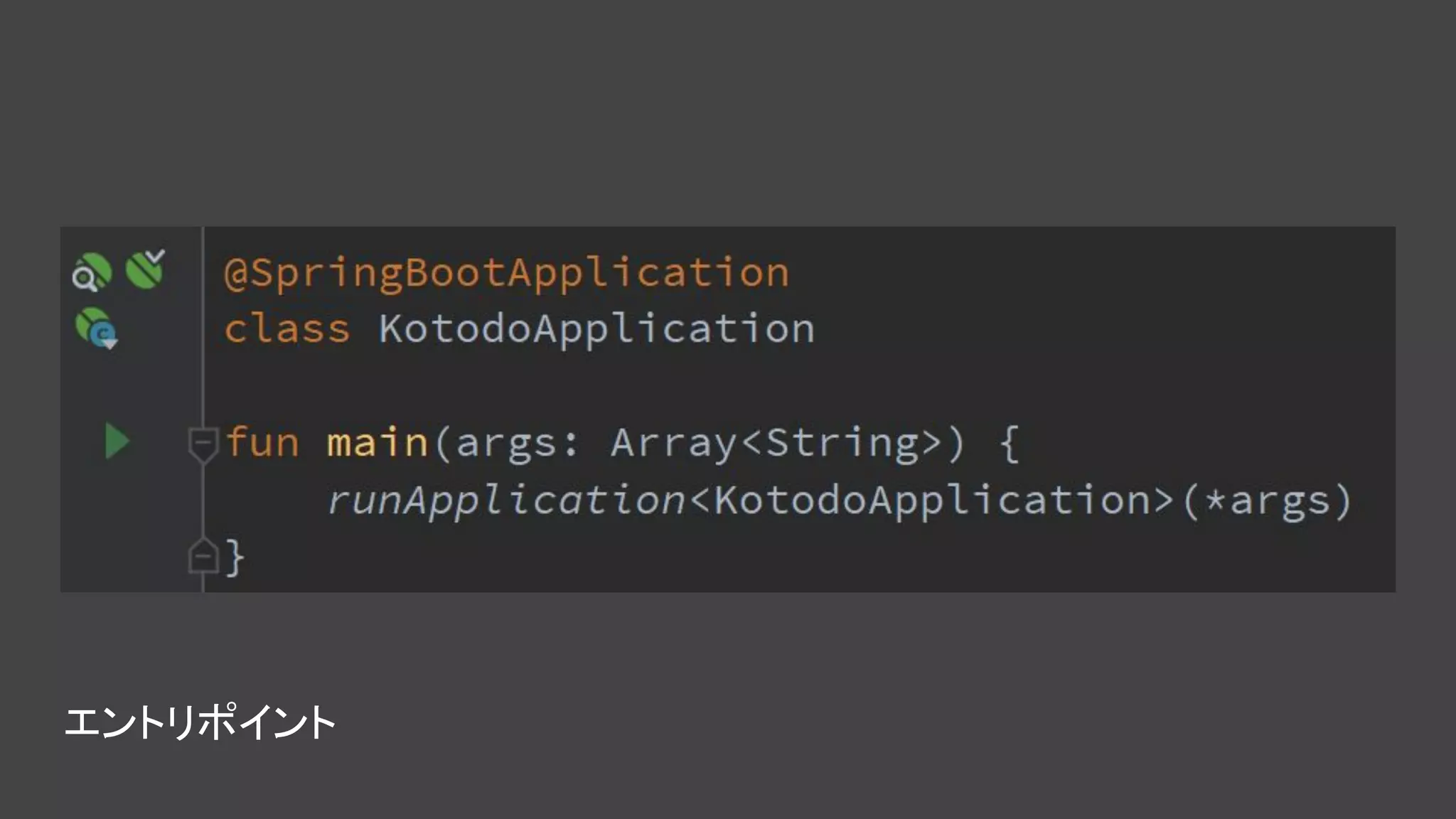Click the エントリポイント caption text
Screen dimensions: 1456x819
(200, 722)
